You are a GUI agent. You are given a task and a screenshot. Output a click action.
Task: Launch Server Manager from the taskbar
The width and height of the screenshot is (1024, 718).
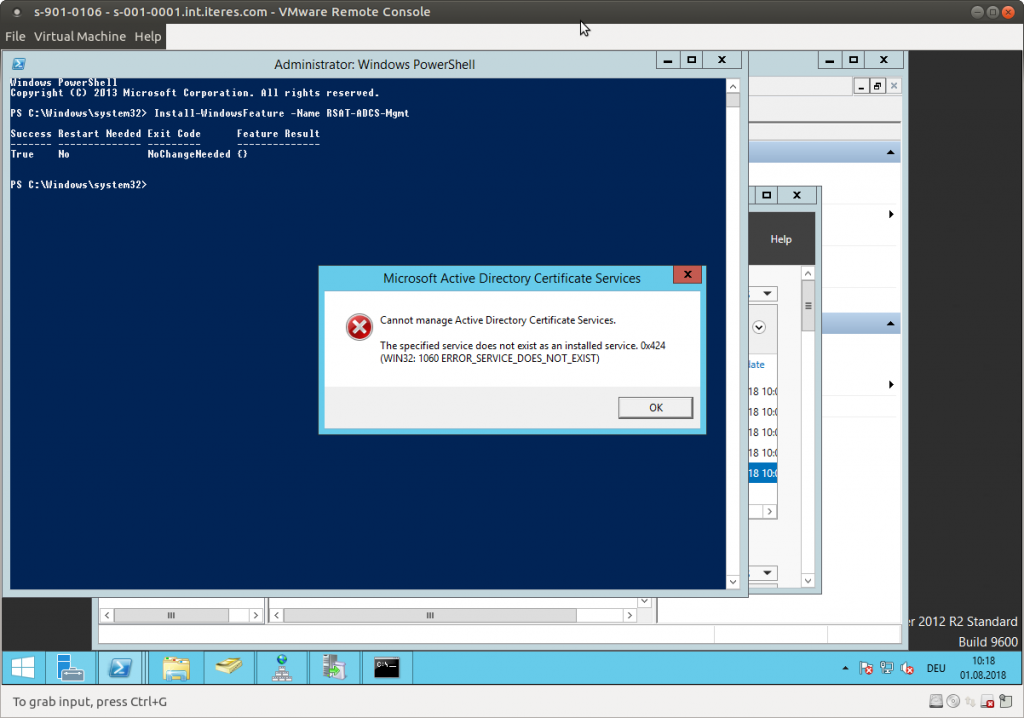click(69, 668)
